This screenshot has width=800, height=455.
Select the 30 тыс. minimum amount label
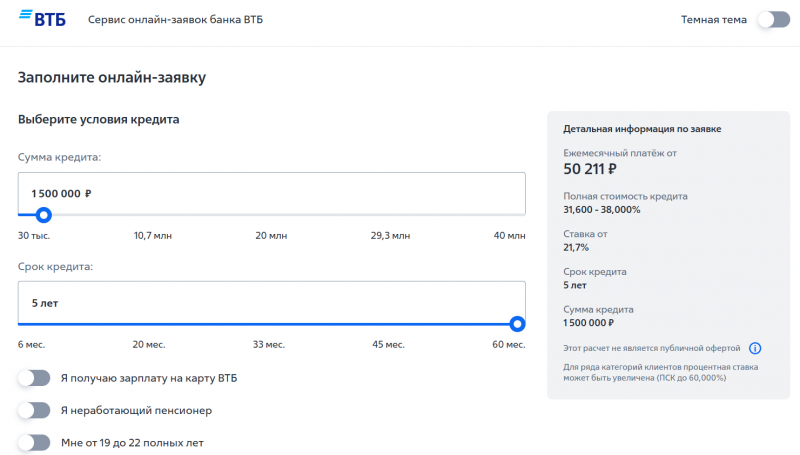coord(34,236)
